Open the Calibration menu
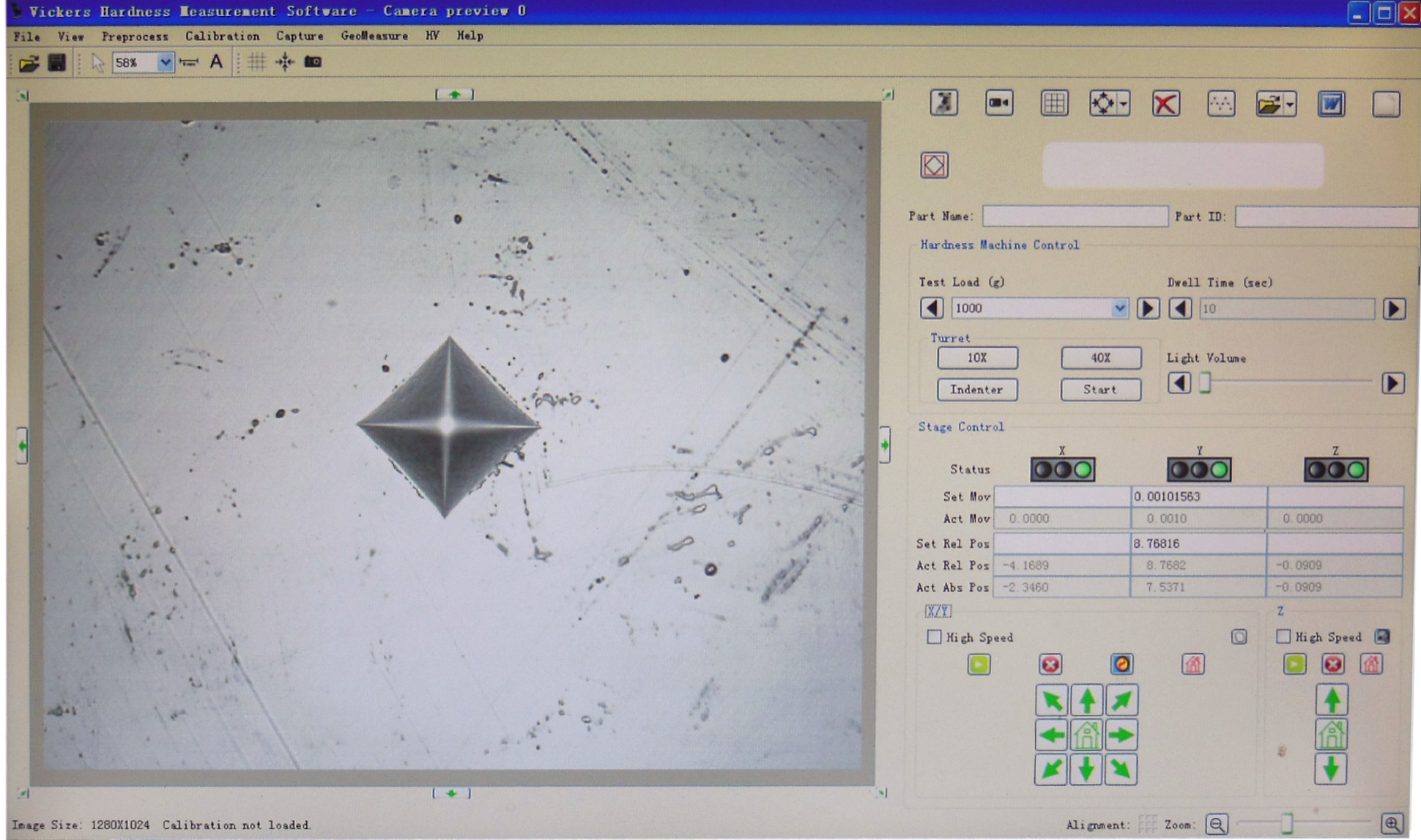Viewport: 1421px width, 840px height. coord(222,36)
